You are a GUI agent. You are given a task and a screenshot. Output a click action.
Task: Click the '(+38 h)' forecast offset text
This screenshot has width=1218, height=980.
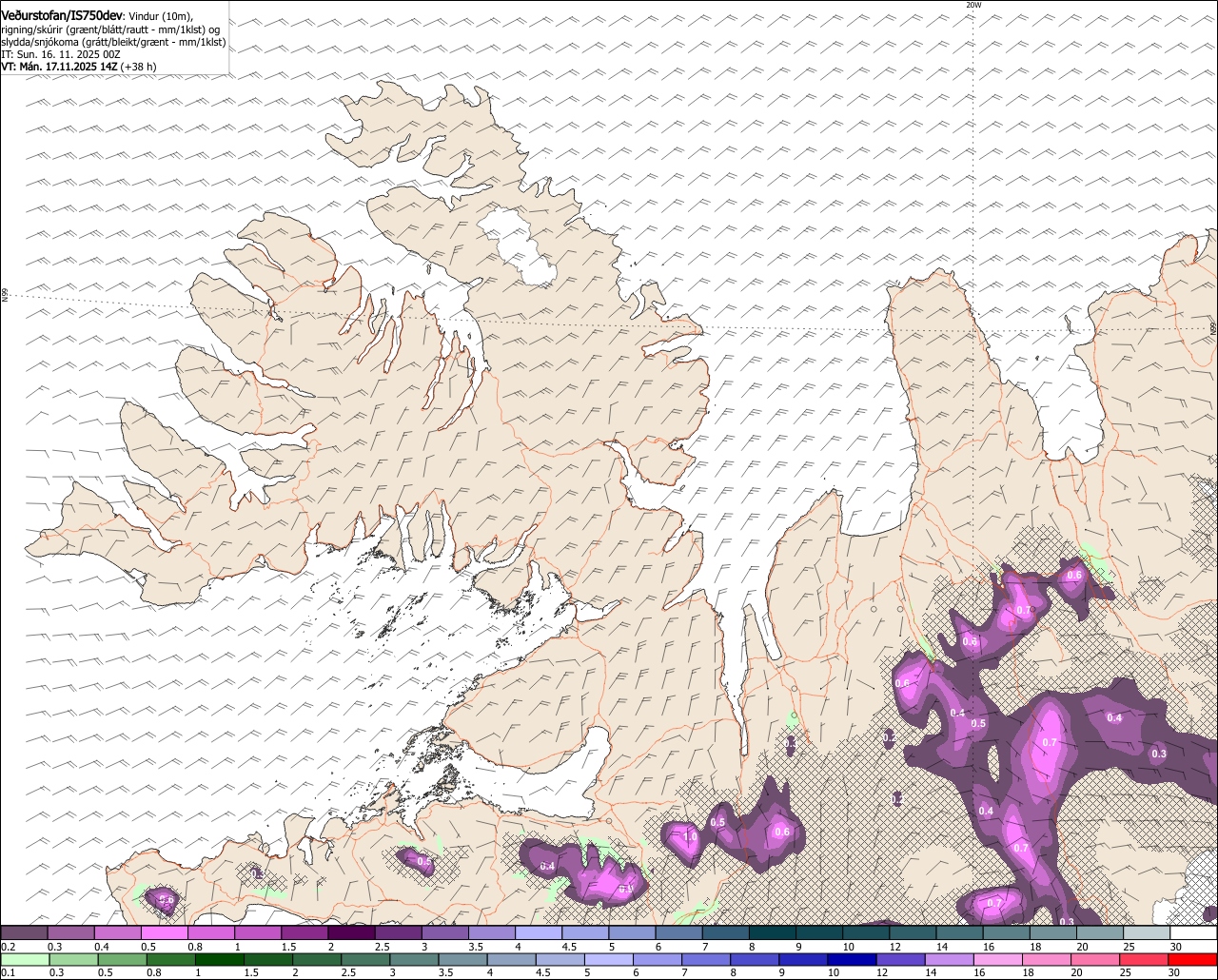click(x=139, y=67)
